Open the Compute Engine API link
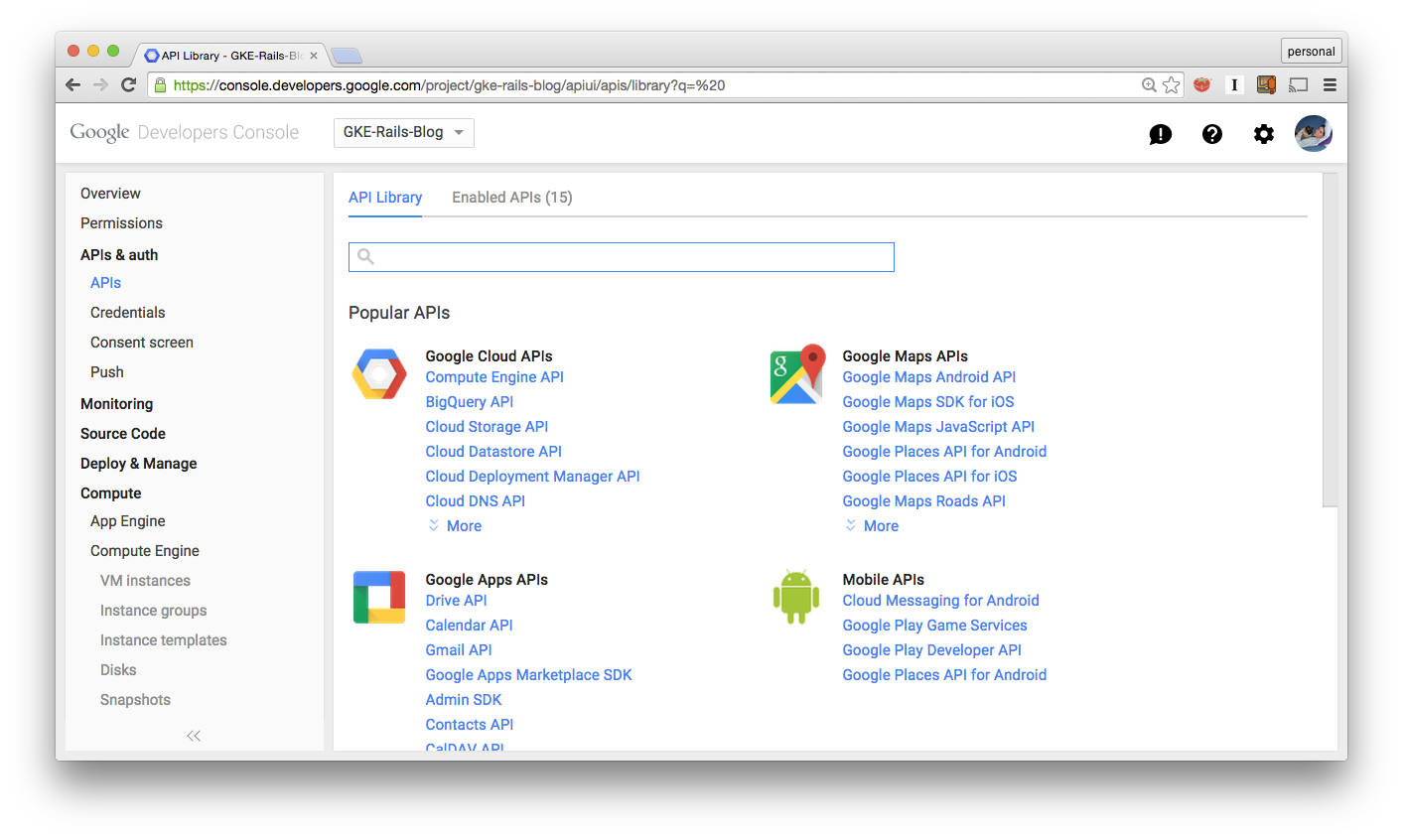The image size is (1403, 840). (493, 376)
